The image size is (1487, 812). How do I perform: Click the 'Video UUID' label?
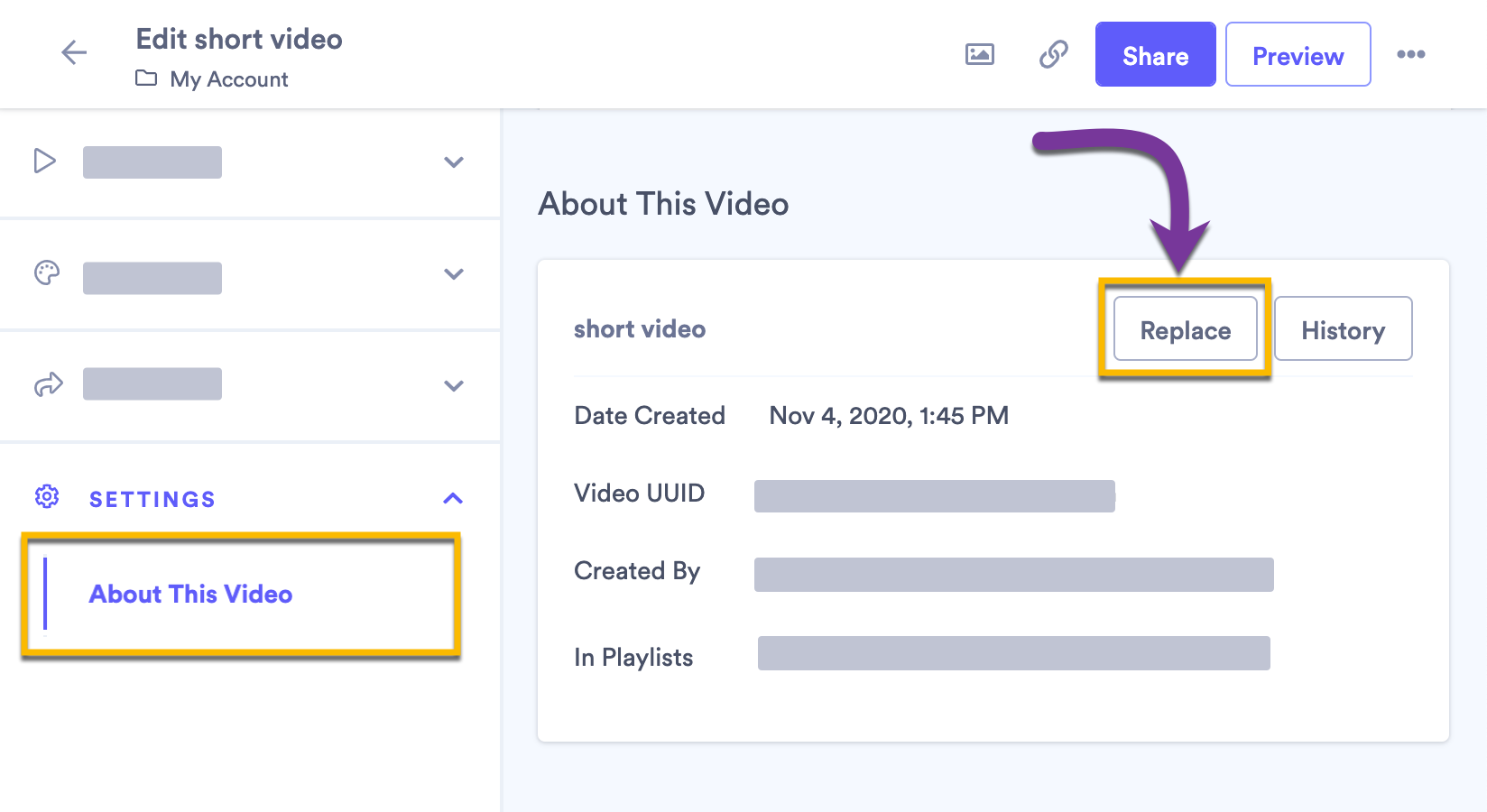click(640, 494)
